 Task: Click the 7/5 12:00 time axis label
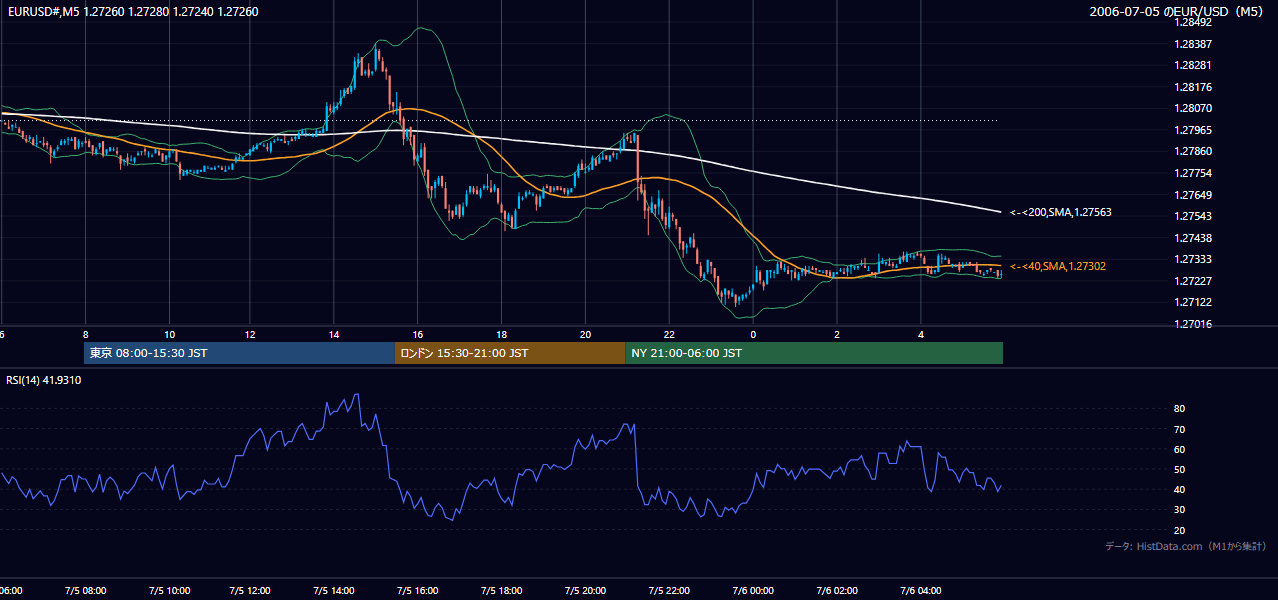click(x=252, y=591)
